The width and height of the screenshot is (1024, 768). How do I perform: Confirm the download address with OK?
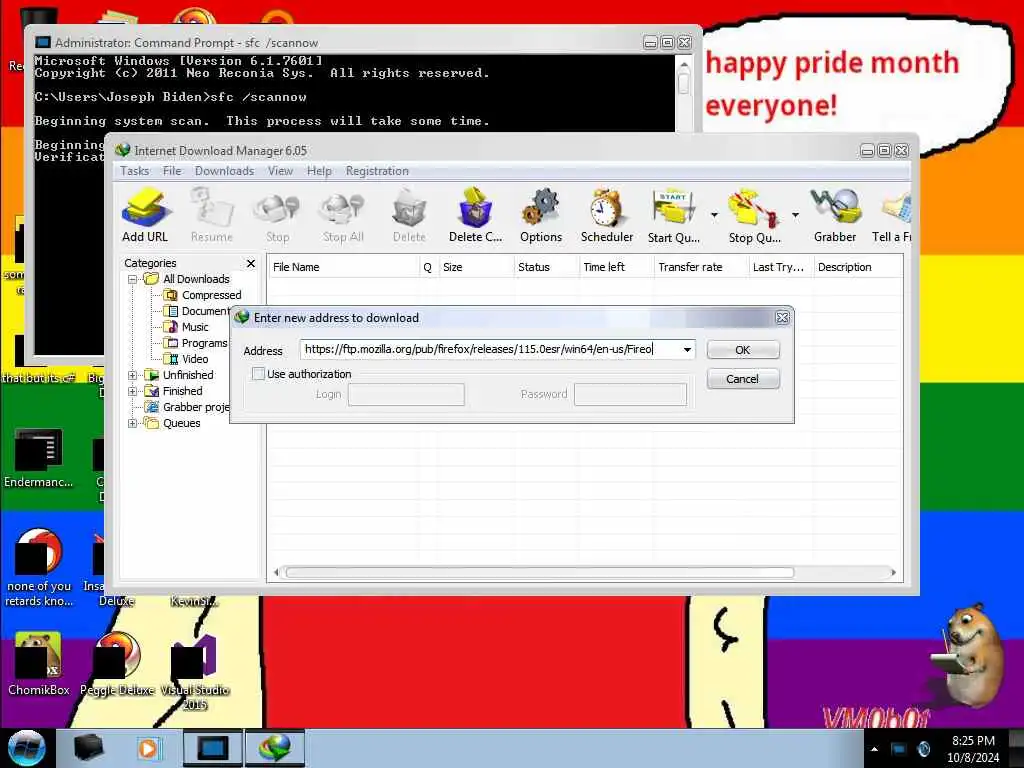(743, 350)
